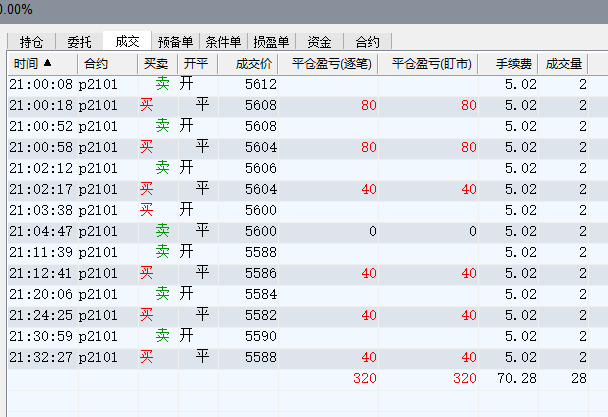Click the sort arrow in 时间 header
The image size is (608, 417).
(x=47, y=62)
